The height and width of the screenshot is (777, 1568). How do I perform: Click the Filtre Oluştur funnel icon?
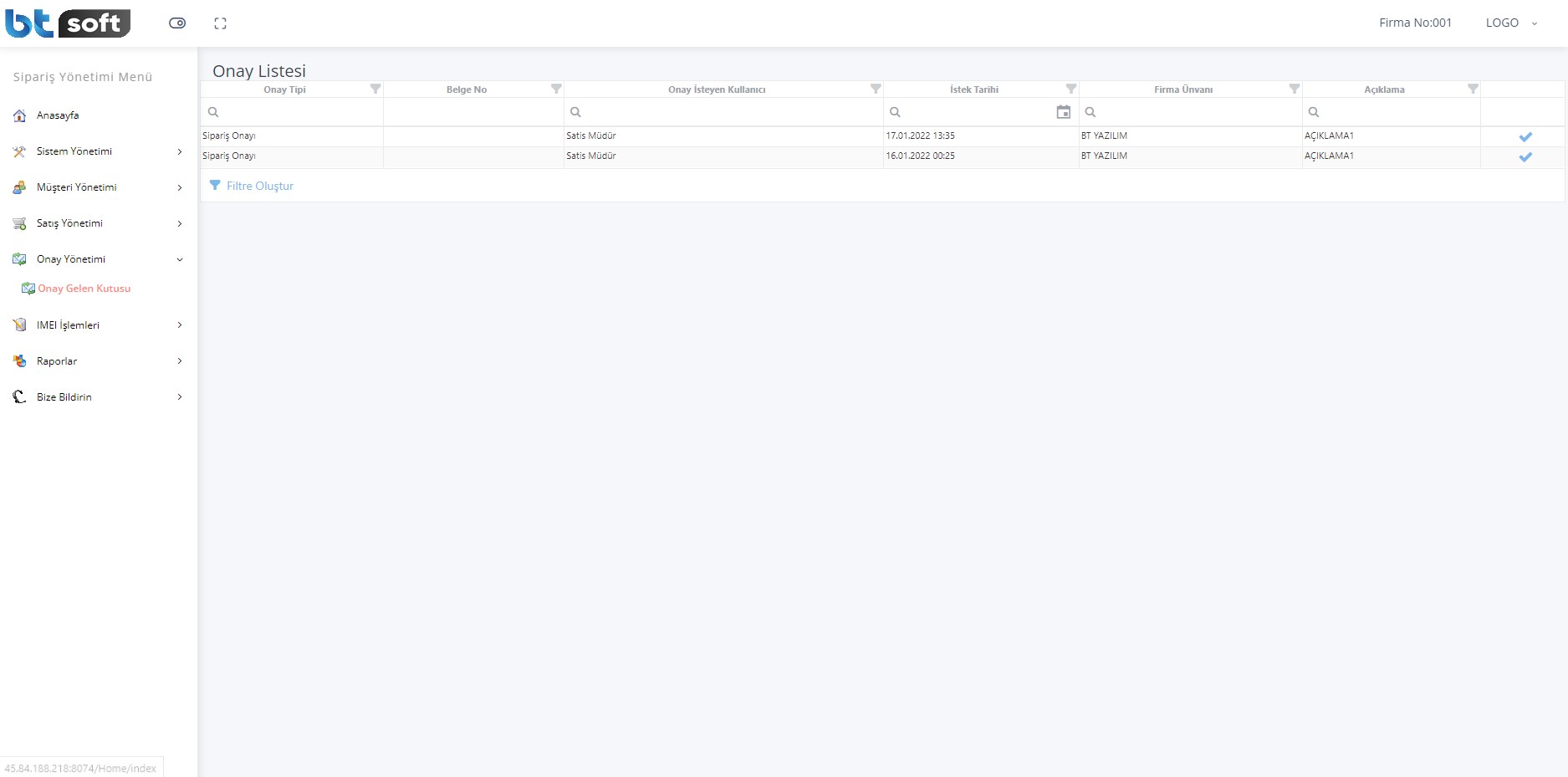pos(215,186)
